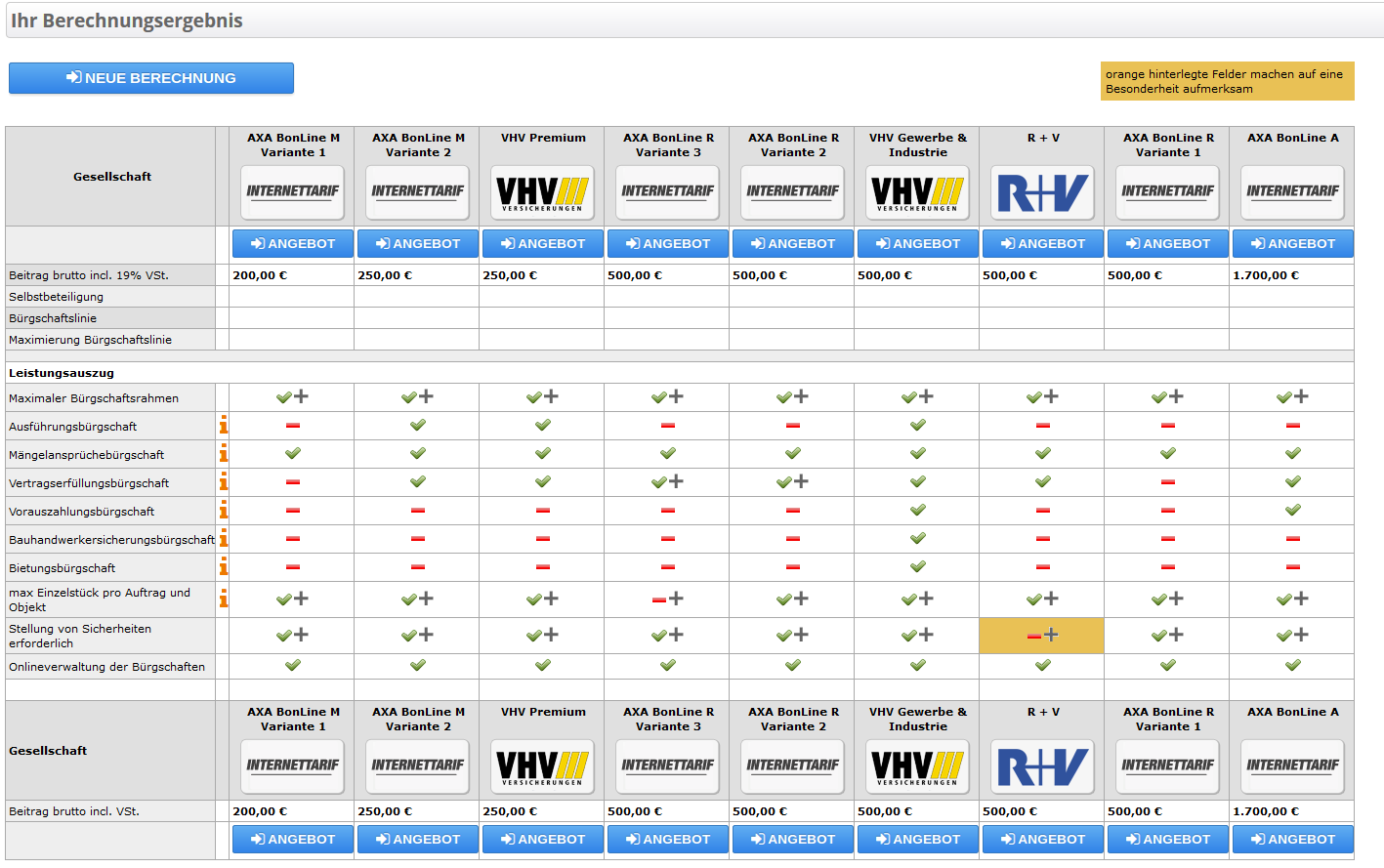Click minus icon for Ausführungsbürgschaft under AXA BonLine M Variante 1

[293, 426]
